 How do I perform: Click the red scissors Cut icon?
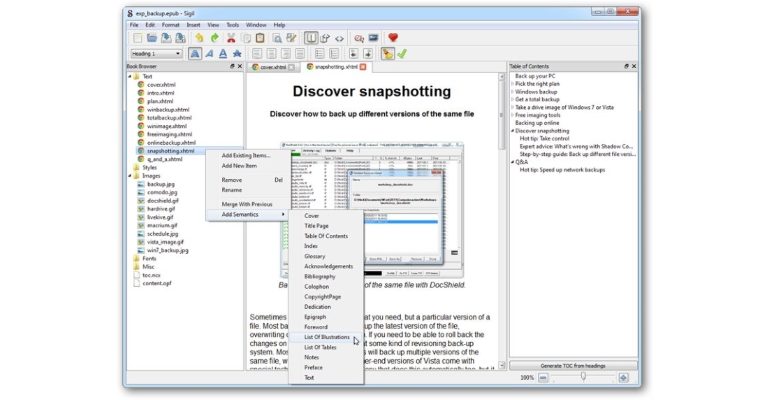coord(231,38)
